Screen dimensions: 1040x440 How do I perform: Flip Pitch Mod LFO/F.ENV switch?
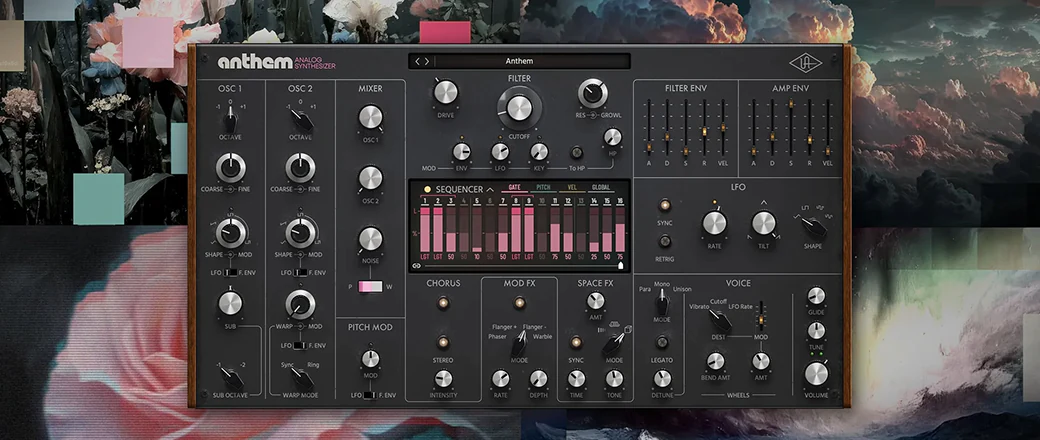(x=369, y=396)
